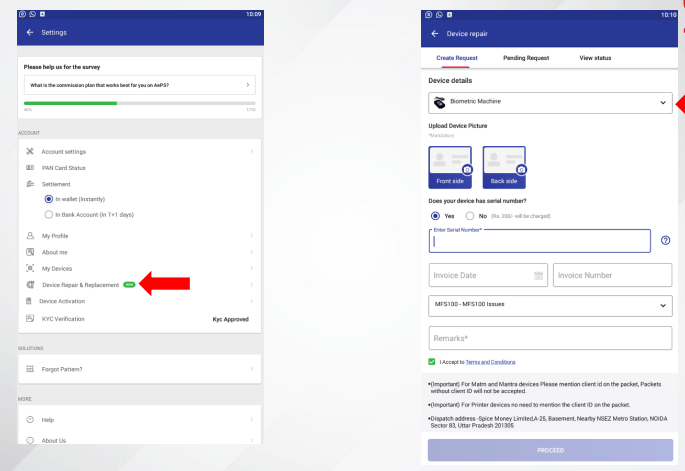Click the Invoice Number field

point(612,275)
